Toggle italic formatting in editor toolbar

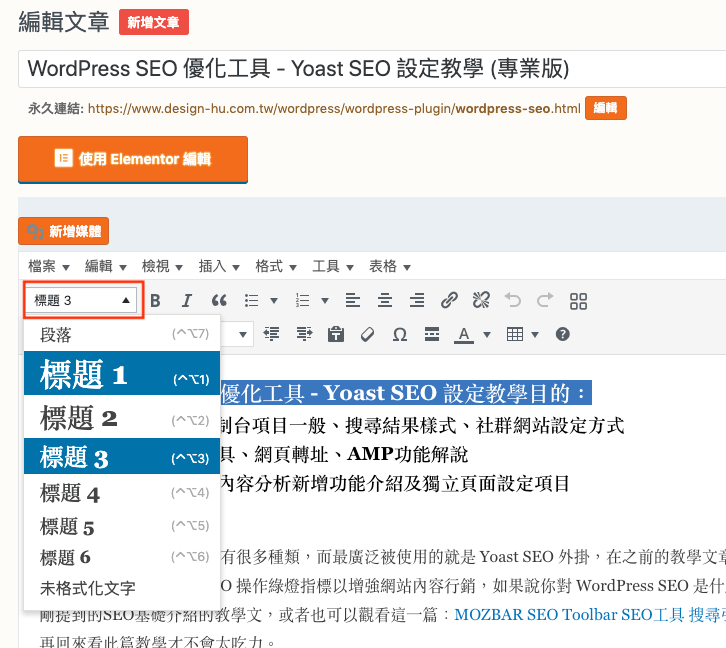[187, 301]
